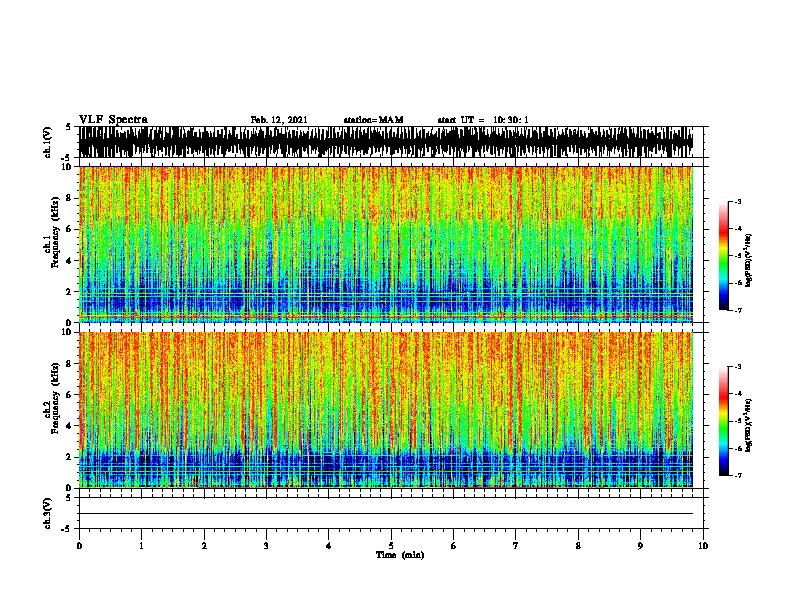Click the log(PSD) label beside ch.1 color bar

(749, 260)
